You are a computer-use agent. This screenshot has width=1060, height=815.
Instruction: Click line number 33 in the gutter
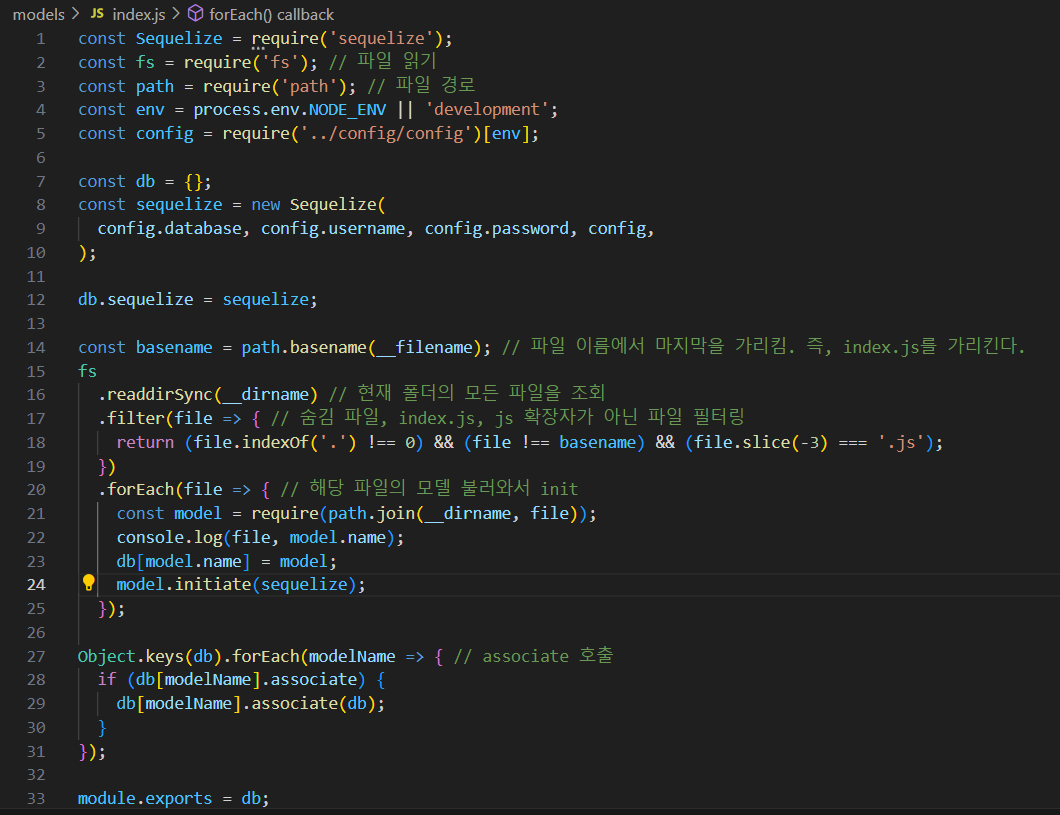[36, 798]
